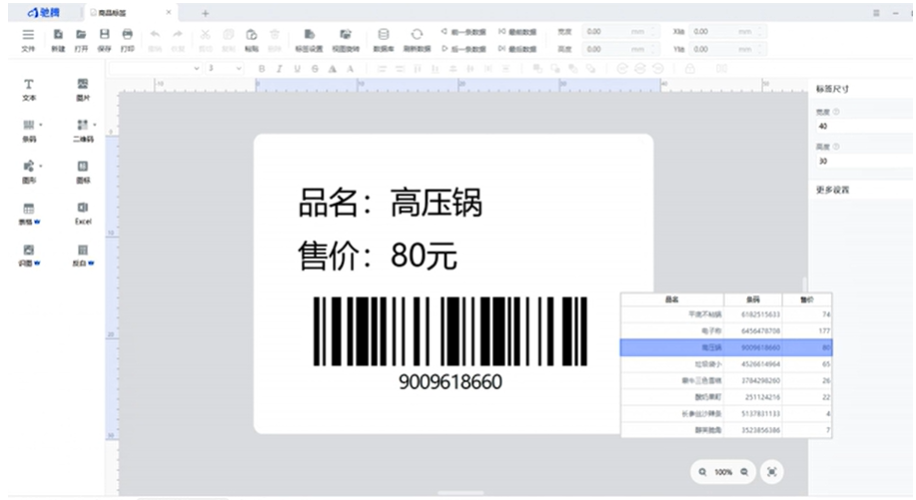Select the 售价:80元 text on label
This screenshot has height=500, width=916.
point(377,255)
